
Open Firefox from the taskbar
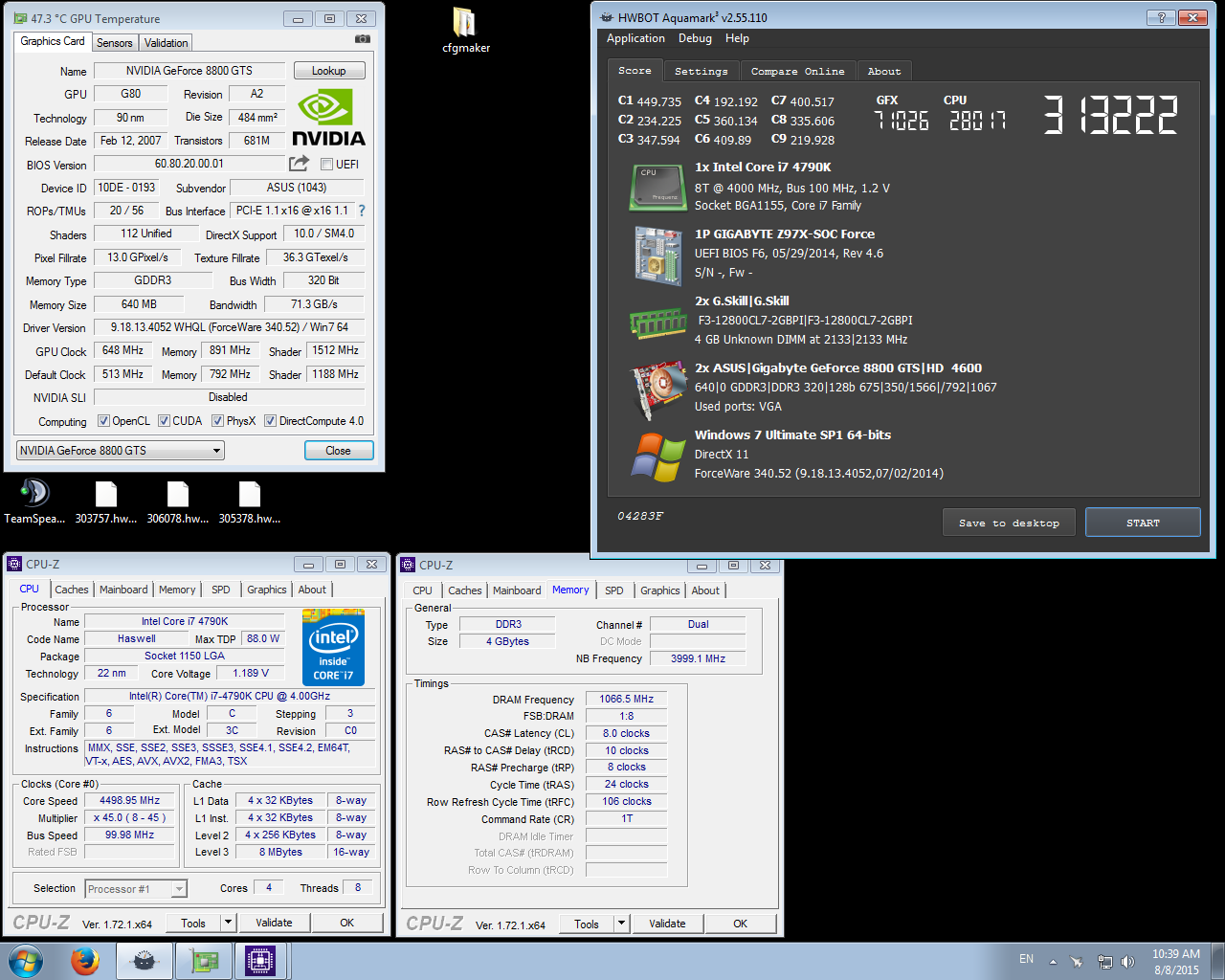click(x=85, y=961)
